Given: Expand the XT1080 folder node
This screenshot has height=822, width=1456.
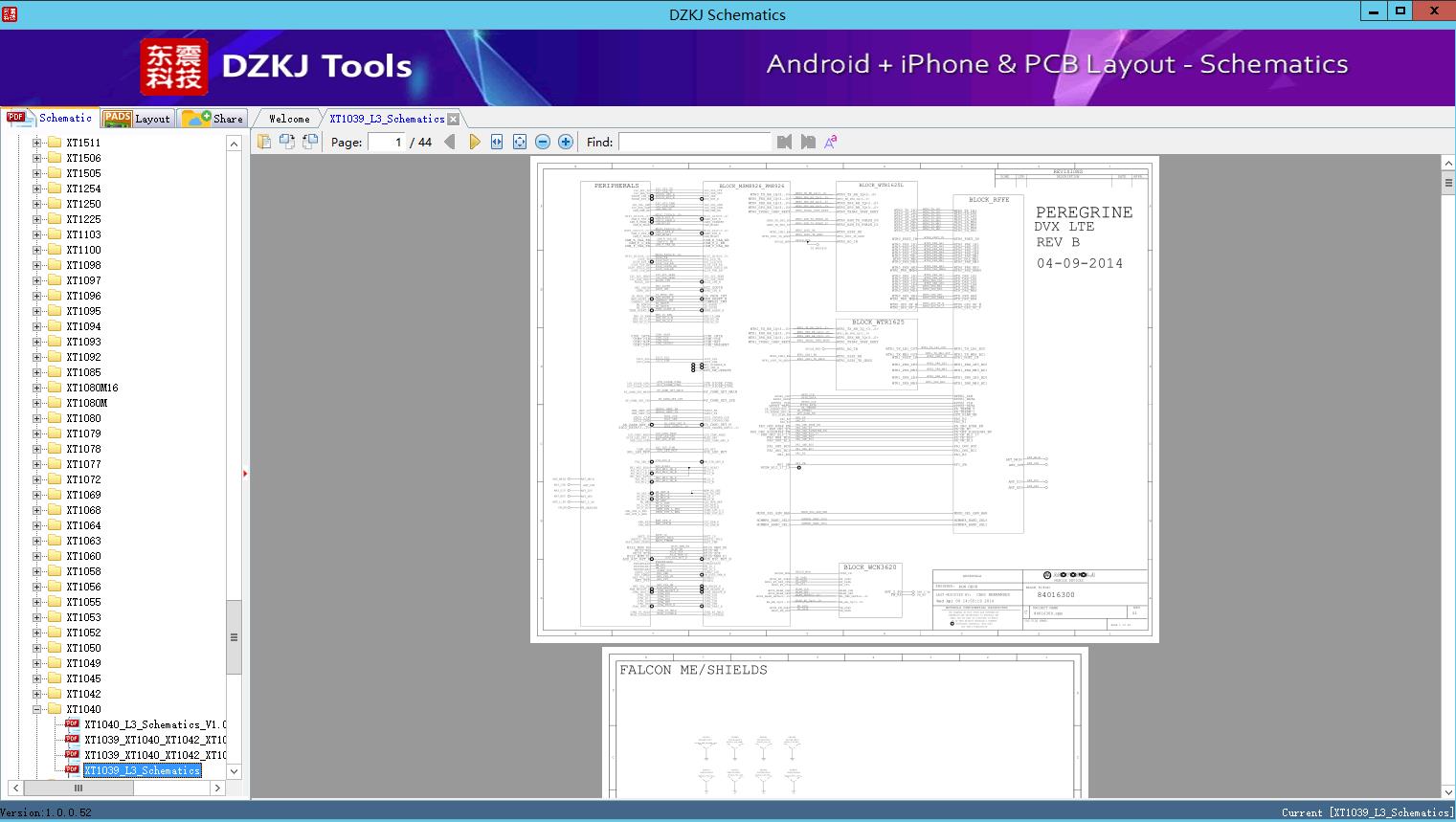Looking at the screenshot, I should [36, 418].
